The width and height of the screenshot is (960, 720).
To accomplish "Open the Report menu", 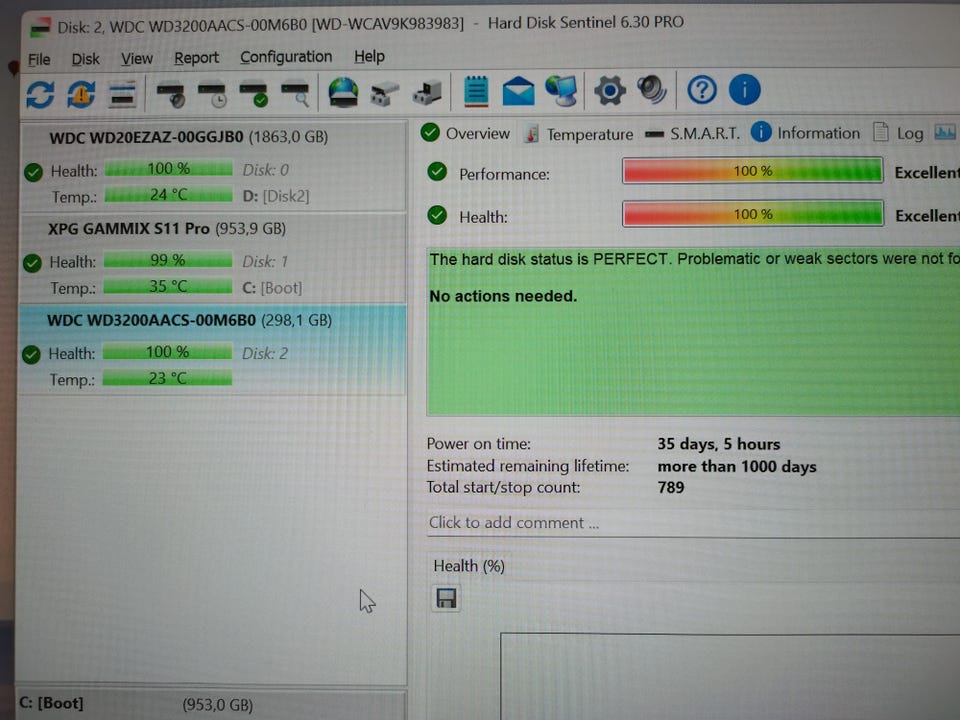I will 196,58.
